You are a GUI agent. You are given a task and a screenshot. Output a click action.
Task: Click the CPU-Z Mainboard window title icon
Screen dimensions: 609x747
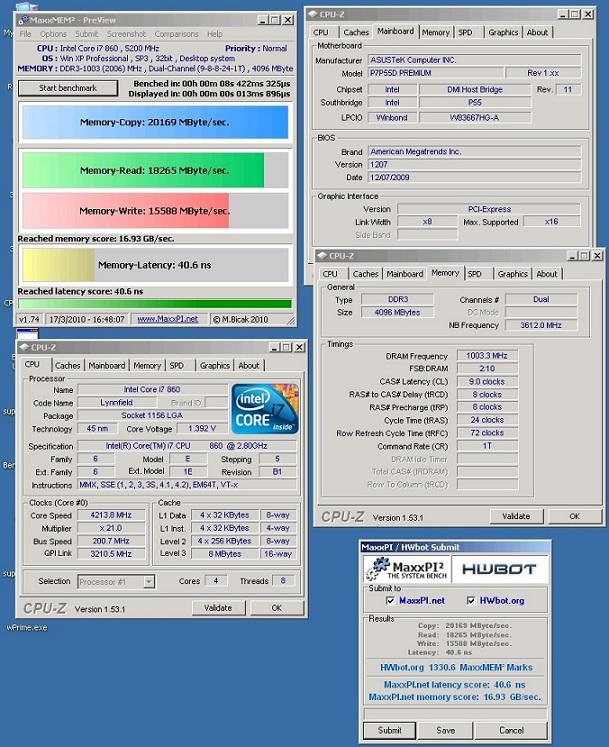313,14
